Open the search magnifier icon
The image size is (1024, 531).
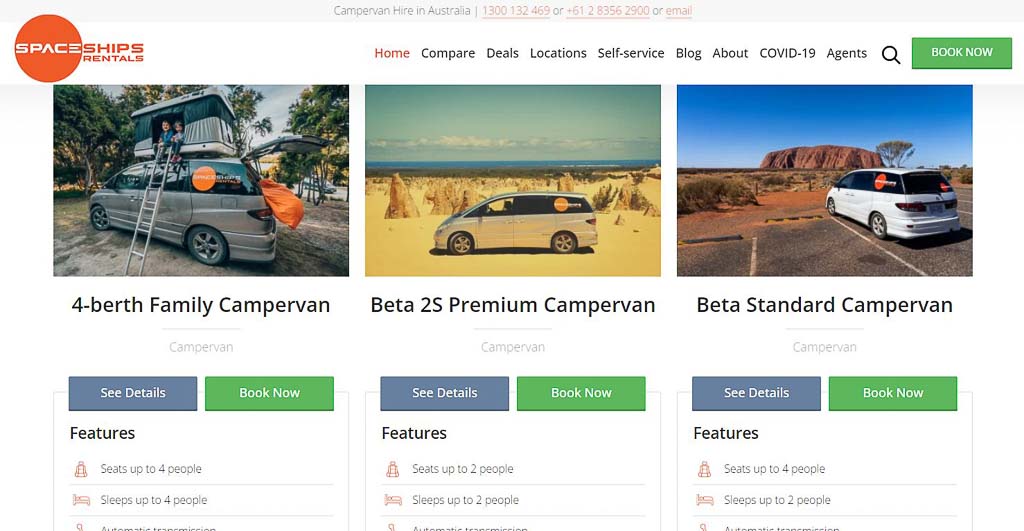tap(891, 55)
